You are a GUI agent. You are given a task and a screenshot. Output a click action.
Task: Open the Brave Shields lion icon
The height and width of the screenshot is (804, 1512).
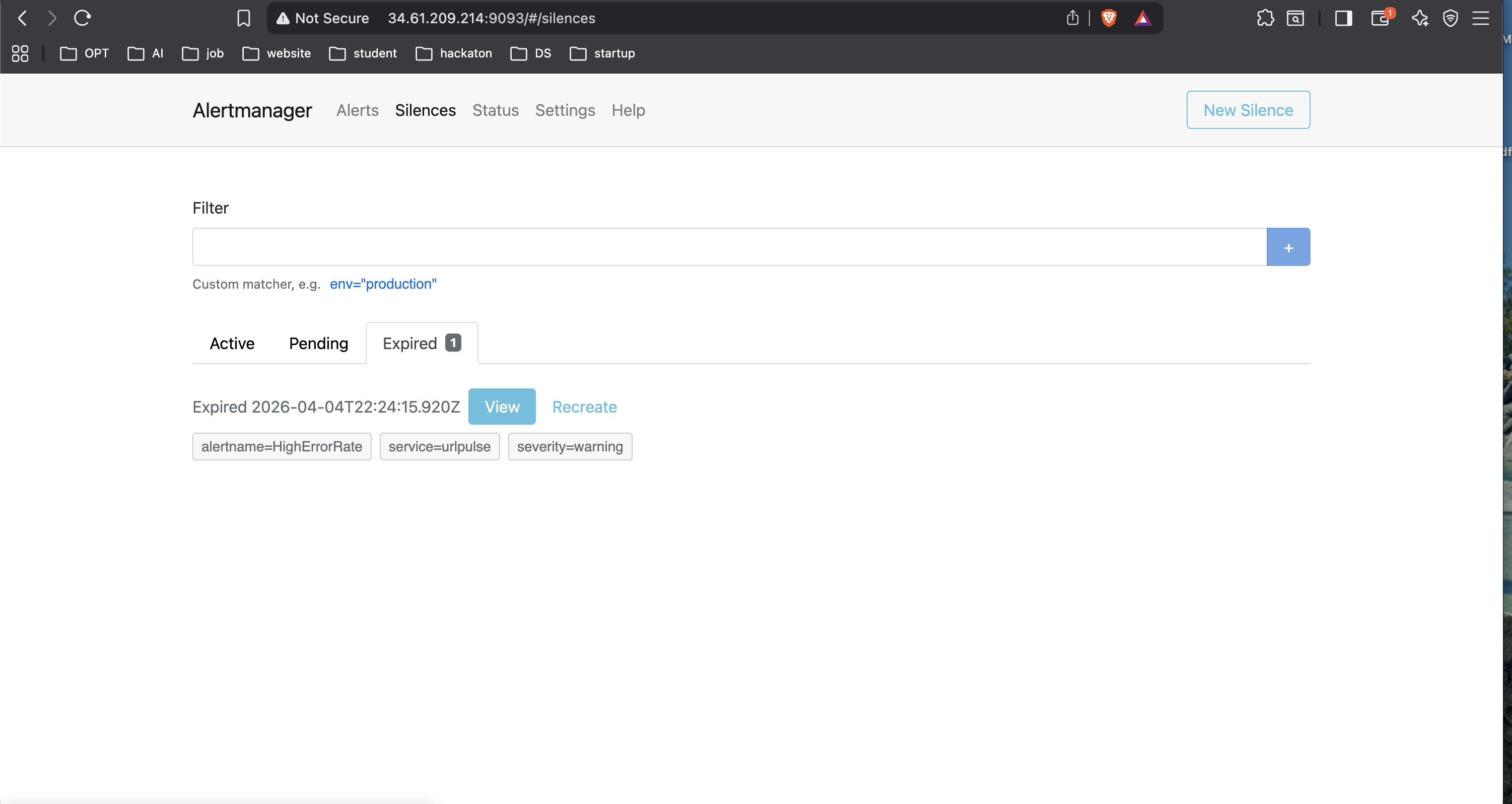coord(1109,18)
